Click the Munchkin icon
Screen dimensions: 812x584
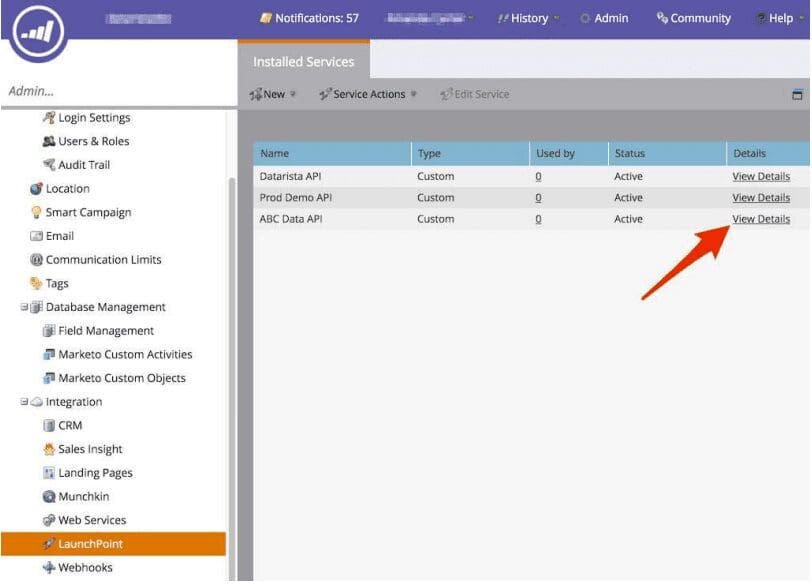49,497
